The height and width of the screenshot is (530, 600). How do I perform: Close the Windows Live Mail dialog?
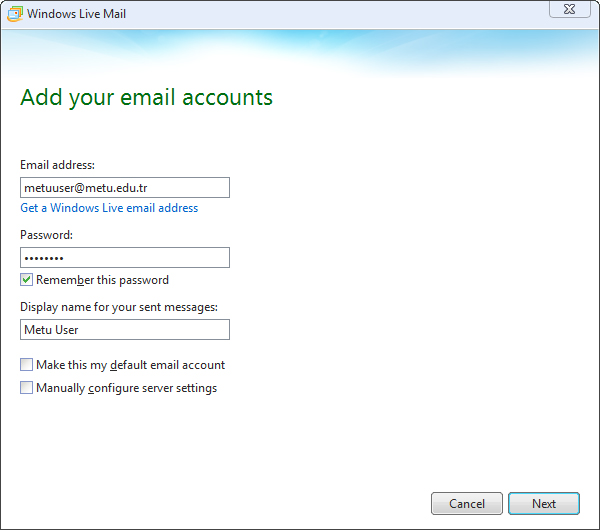pyautogui.click(x=569, y=9)
